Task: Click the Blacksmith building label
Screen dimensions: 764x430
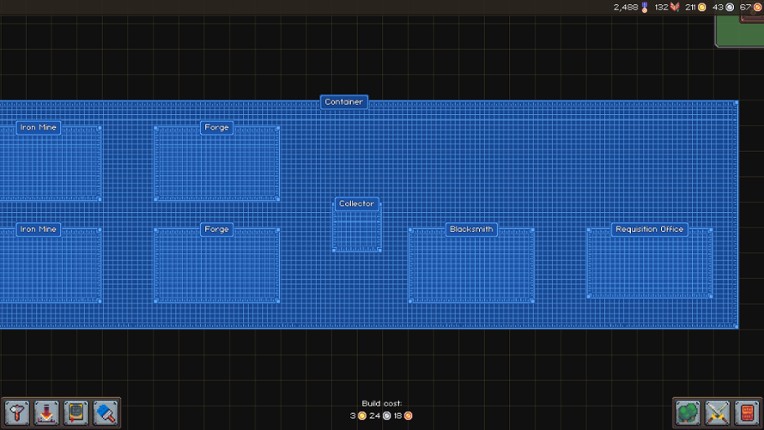Action: click(x=471, y=230)
